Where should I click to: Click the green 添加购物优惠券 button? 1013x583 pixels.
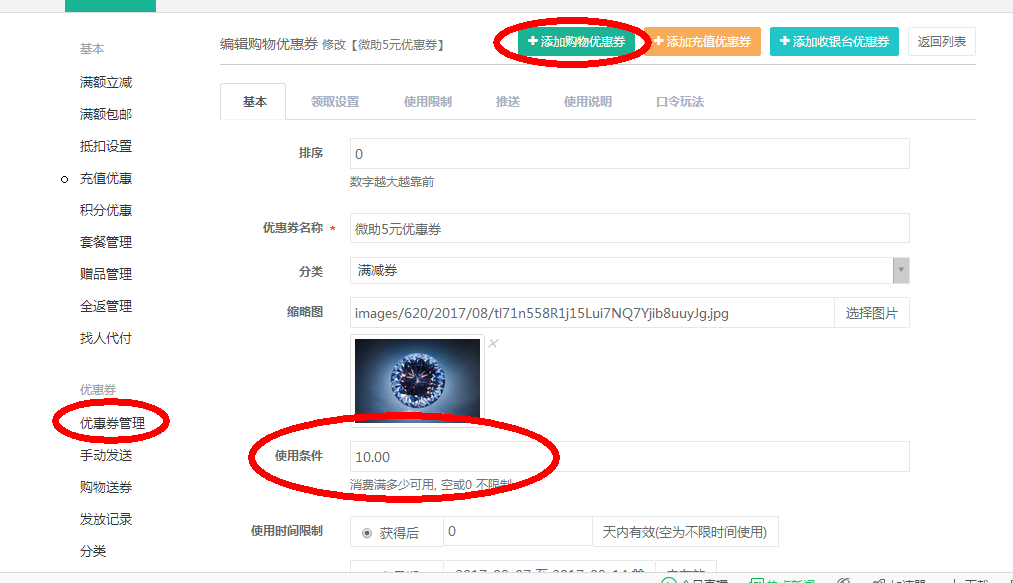[576, 42]
